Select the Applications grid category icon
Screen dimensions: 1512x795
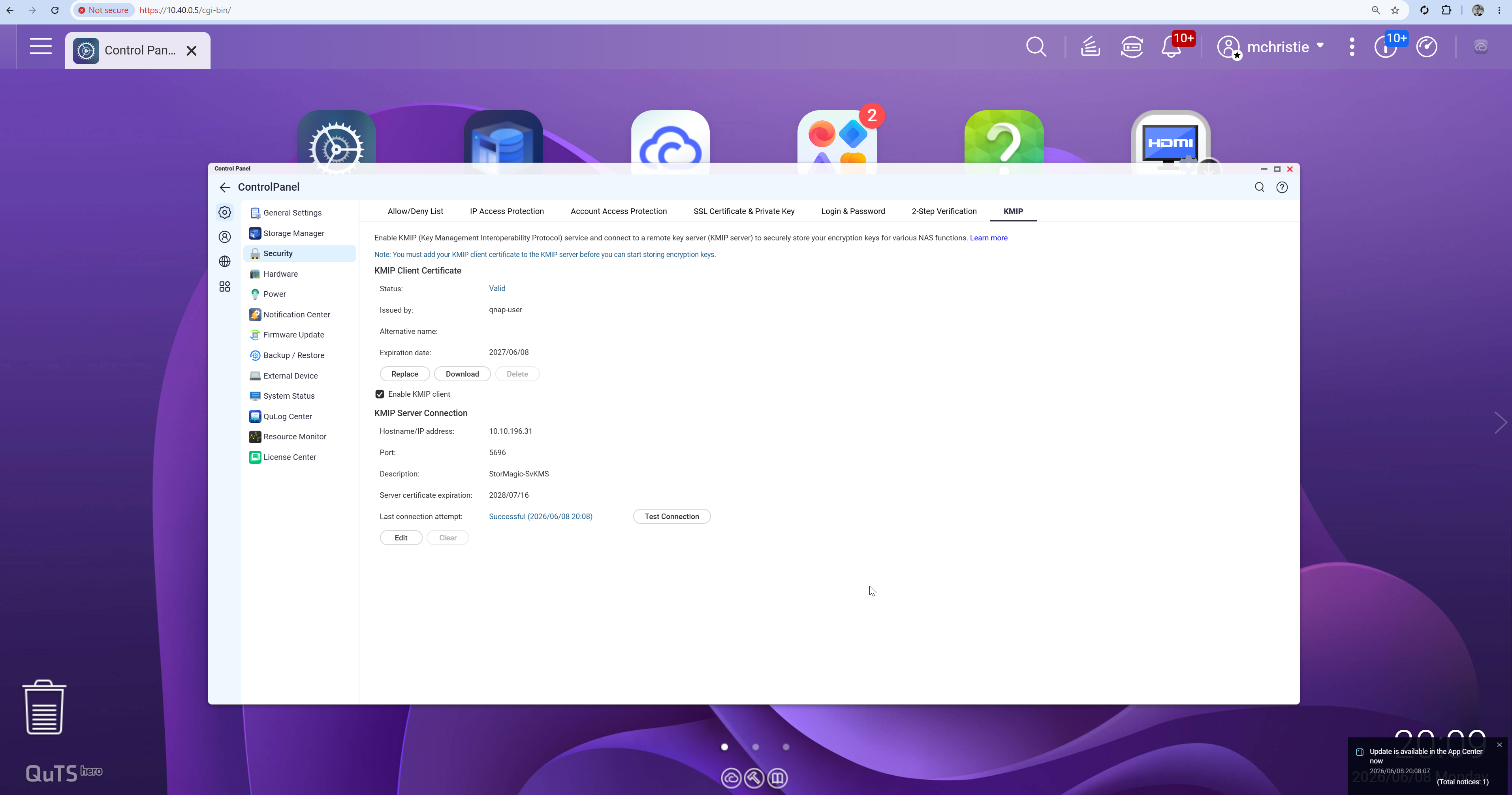(x=225, y=286)
